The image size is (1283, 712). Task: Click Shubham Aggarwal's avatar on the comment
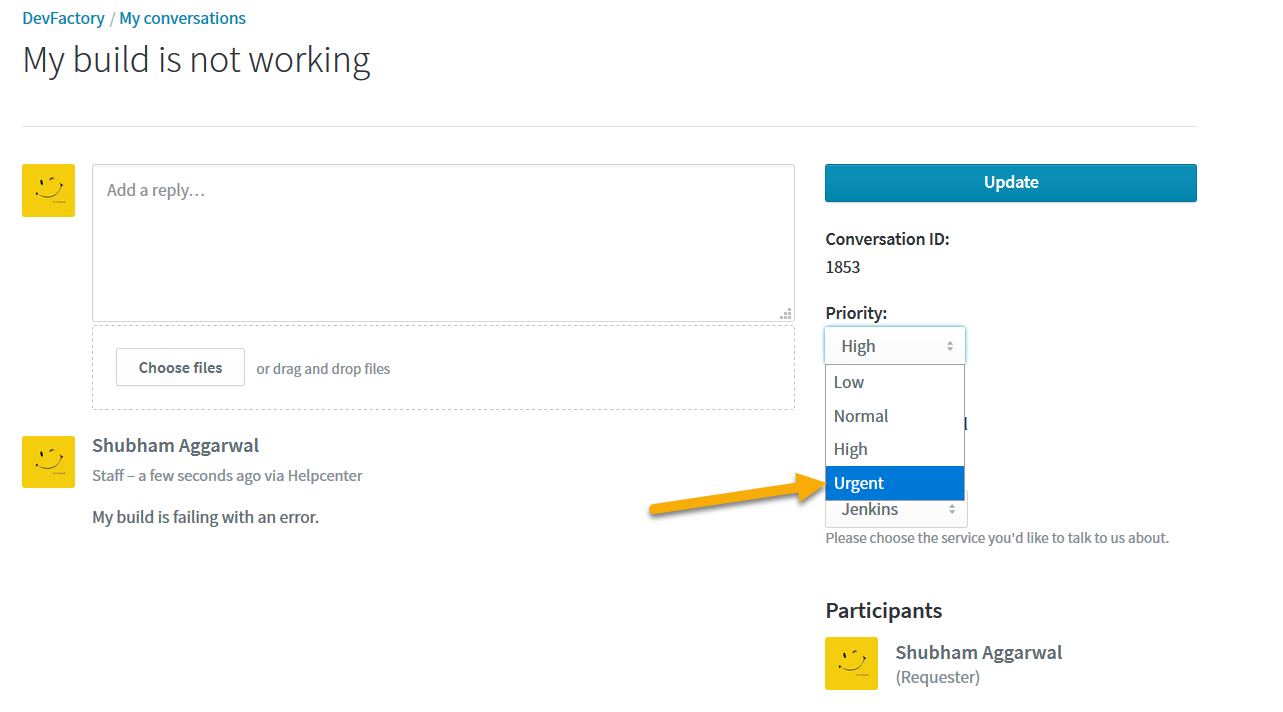click(x=48, y=462)
